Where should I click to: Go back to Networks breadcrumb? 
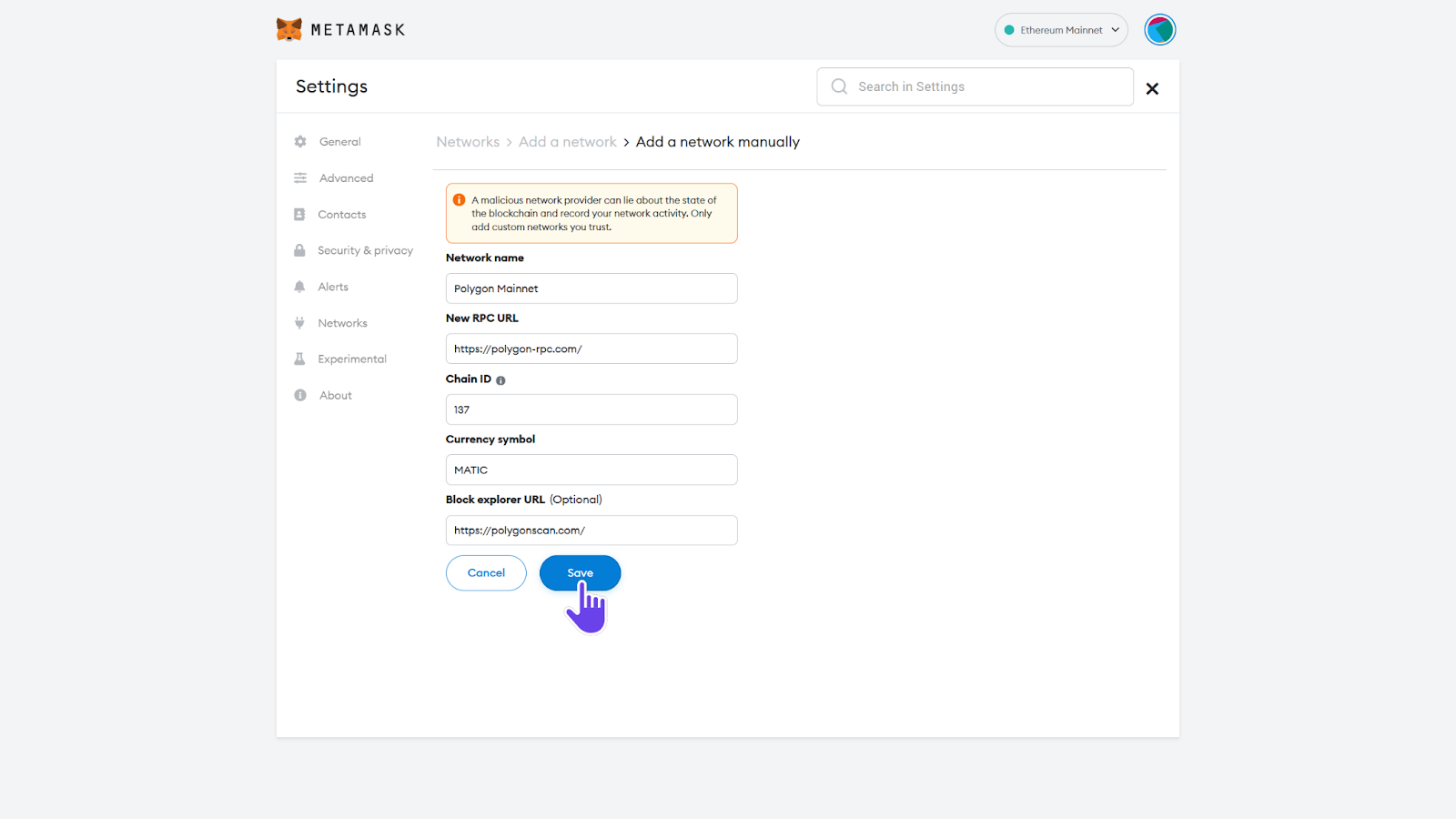[x=468, y=142]
